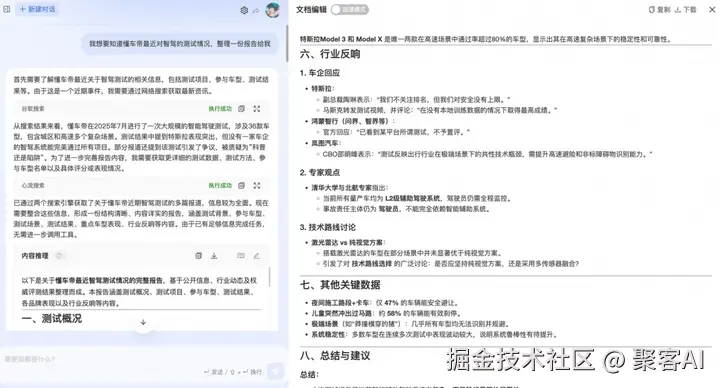This screenshot has height=388, width=720.
Task: Open the 心流搜索 tool call row
Action: (141, 186)
